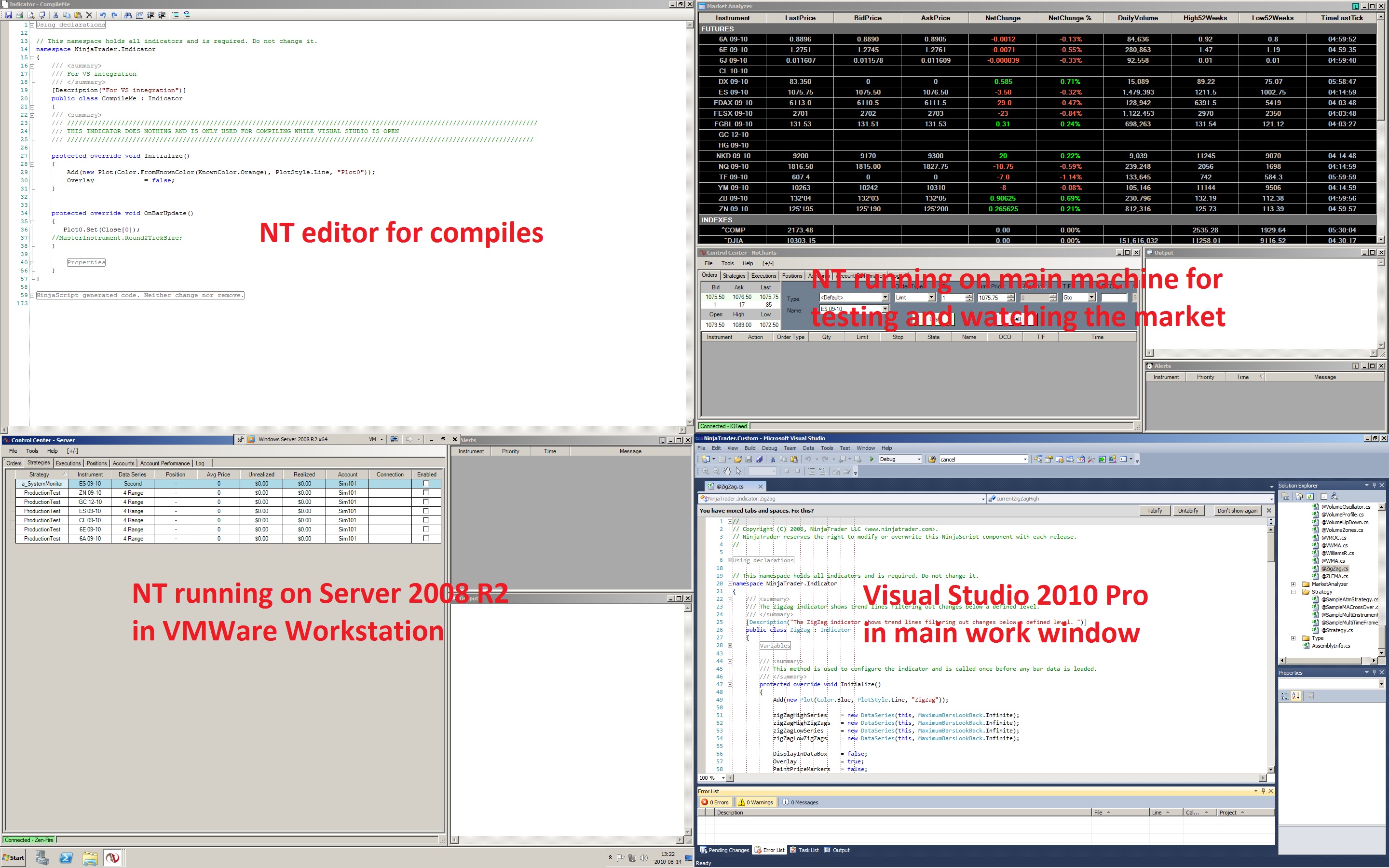Sort Market Analyzer by NetChange % header
The width and height of the screenshot is (1389, 868).
tap(1069, 18)
